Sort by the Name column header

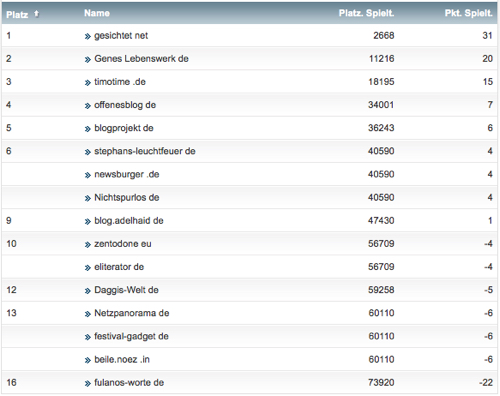[97, 13]
